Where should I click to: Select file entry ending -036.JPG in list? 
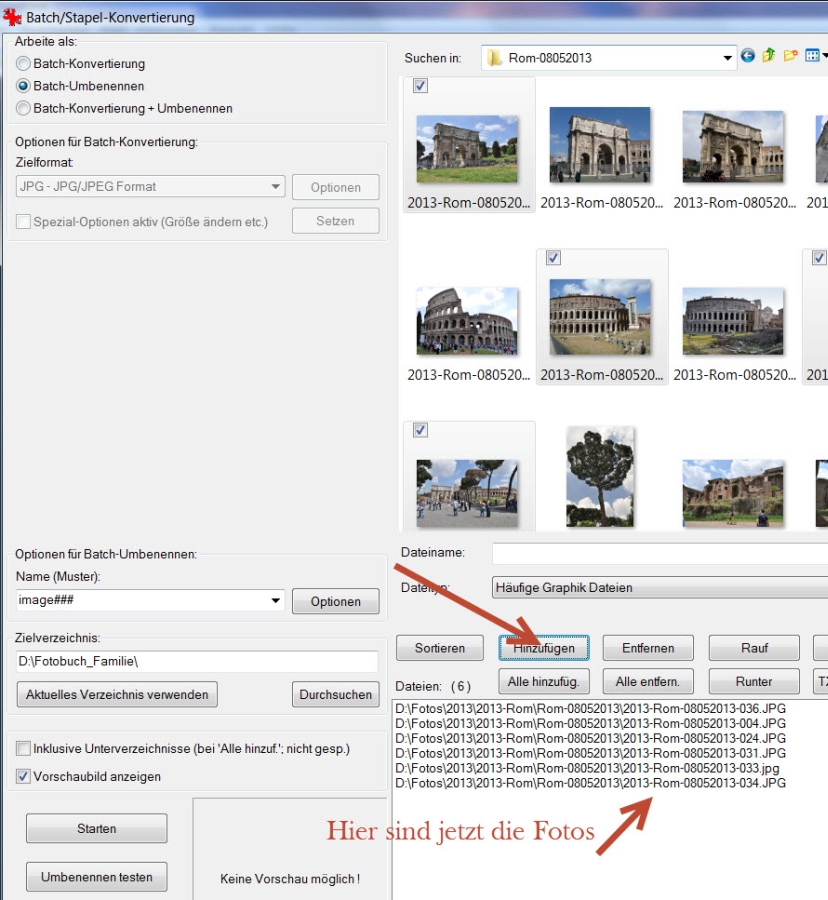pos(590,708)
